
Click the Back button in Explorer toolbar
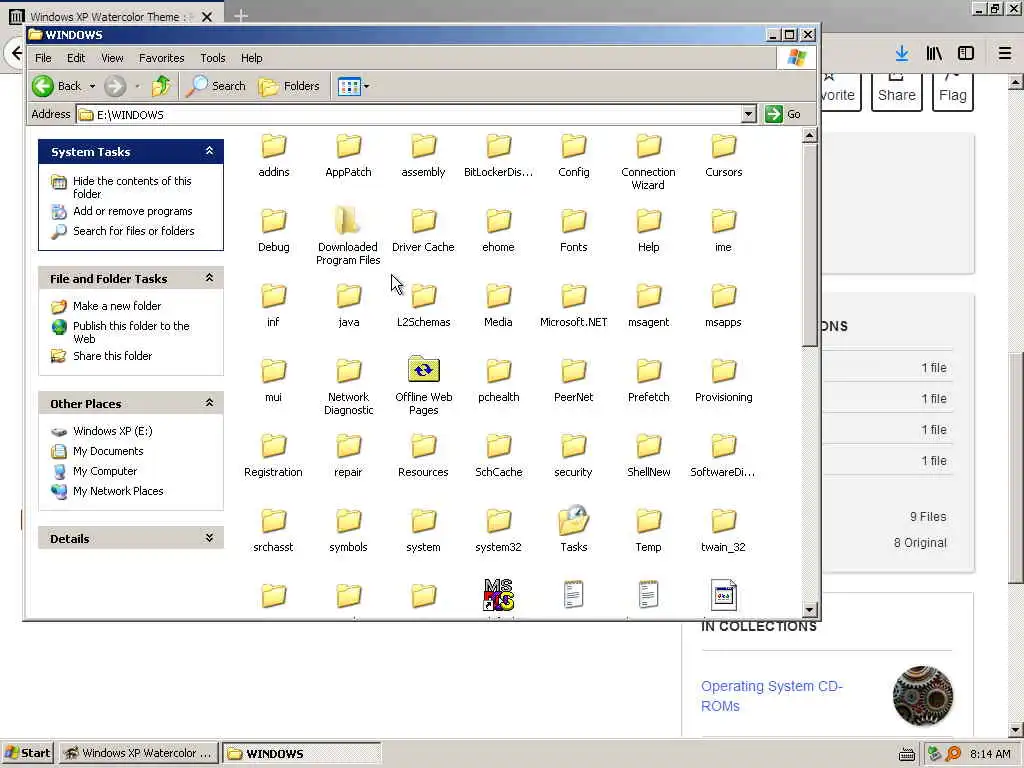point(56,86)
